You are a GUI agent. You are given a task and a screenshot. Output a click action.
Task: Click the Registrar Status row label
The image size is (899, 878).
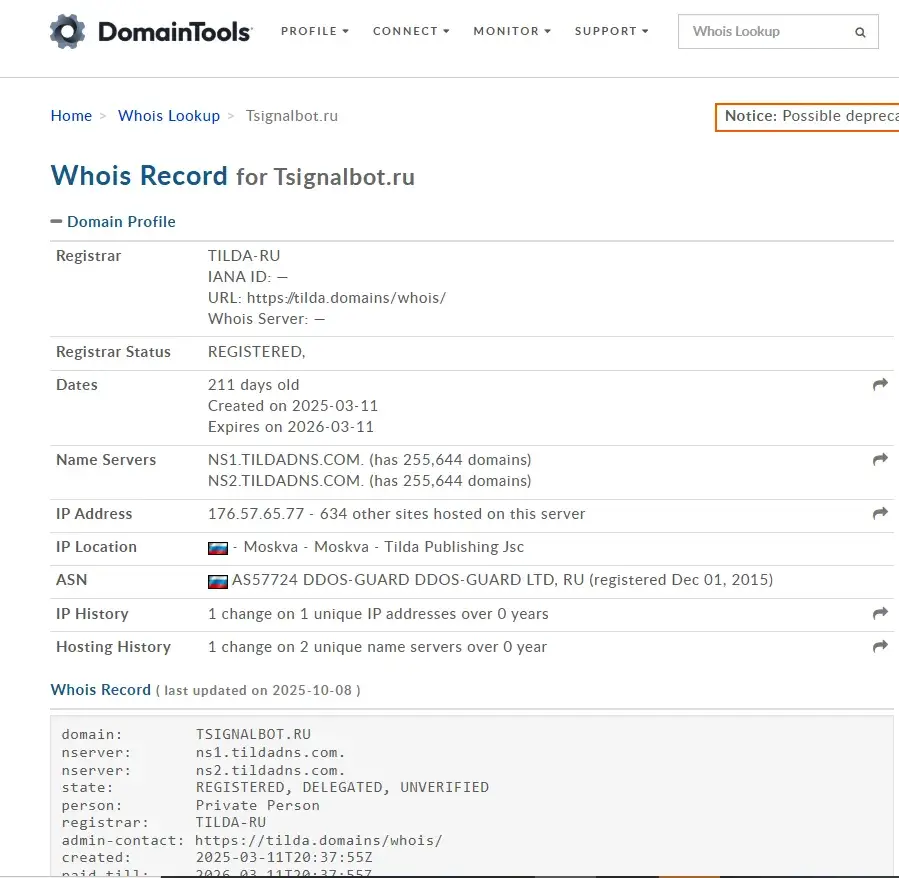pyautogui.click(x=113, y=352)
